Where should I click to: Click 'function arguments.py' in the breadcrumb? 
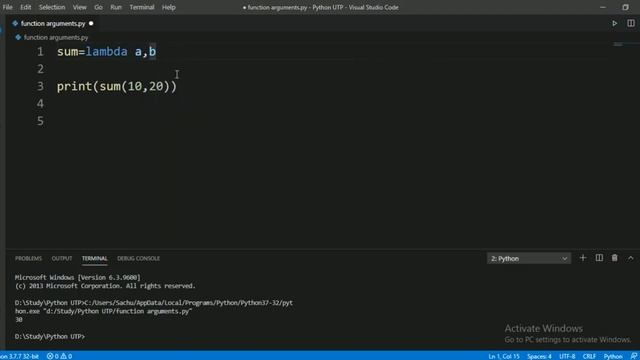coord(56,38)
